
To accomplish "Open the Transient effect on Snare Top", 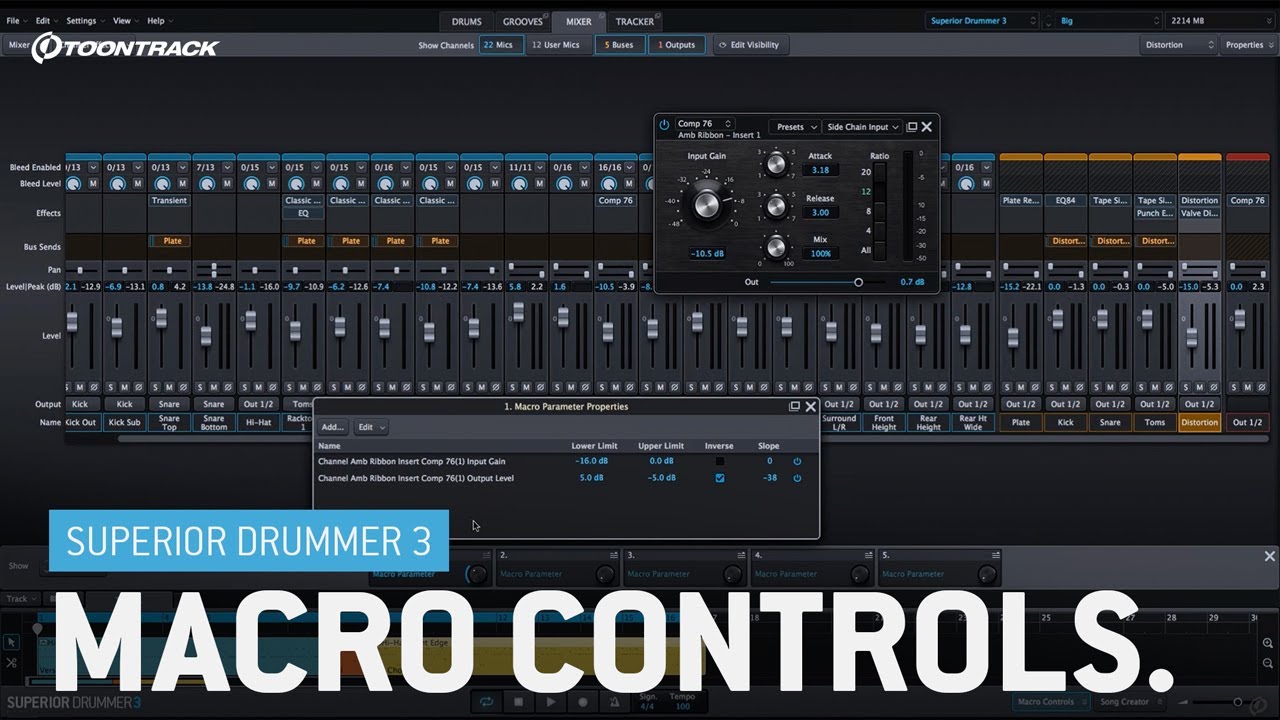I will coord(169,200).
